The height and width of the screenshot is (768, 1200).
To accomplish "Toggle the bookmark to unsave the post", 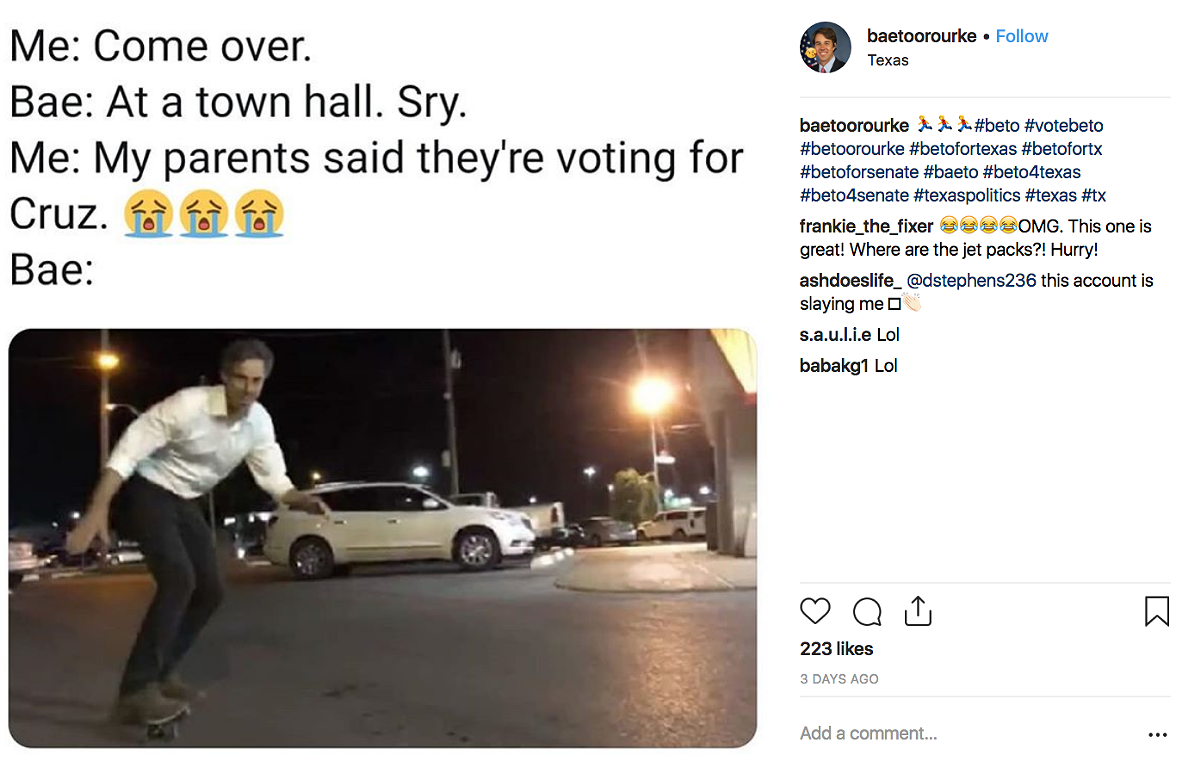I will [x=1156, y=611].
